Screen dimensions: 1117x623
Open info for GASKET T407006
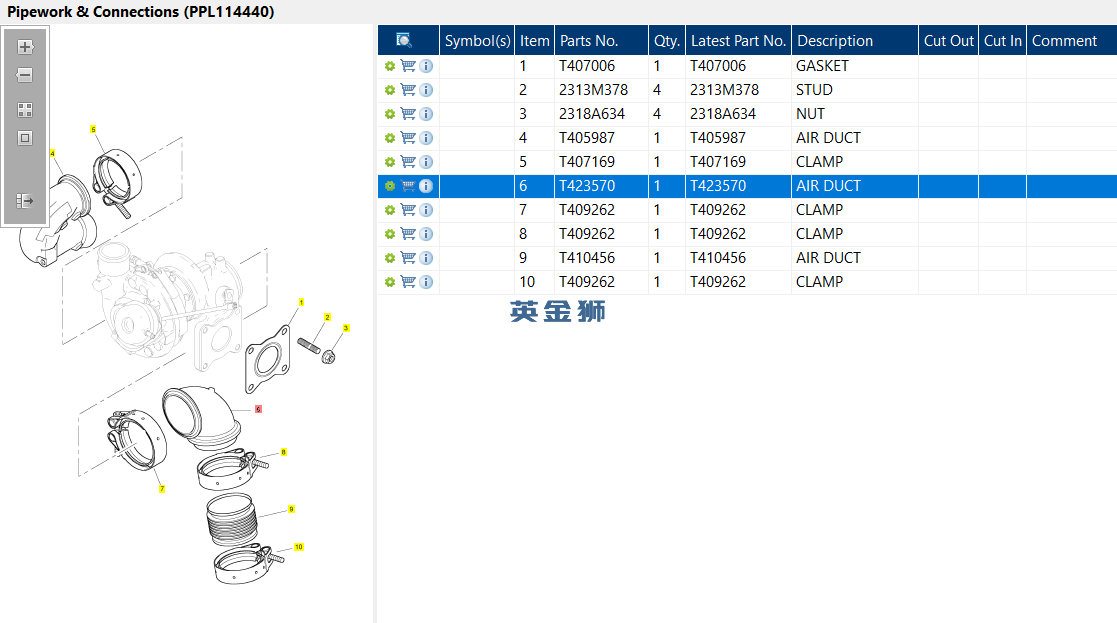click(426, 66)
